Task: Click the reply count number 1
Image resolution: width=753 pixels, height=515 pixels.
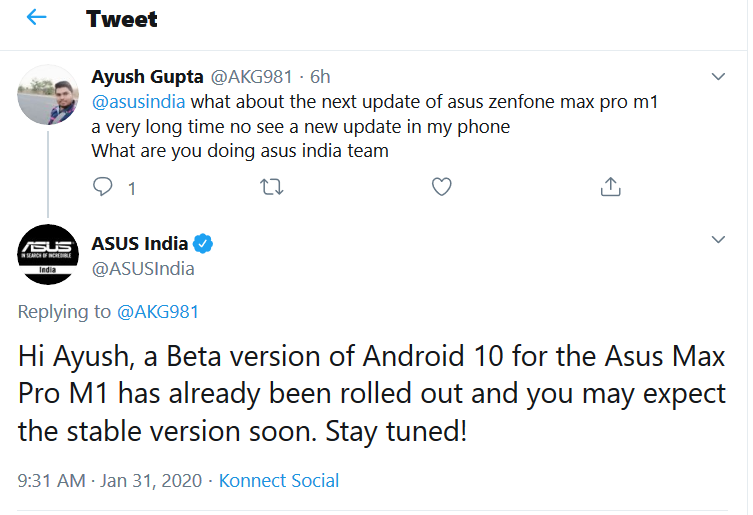Action: (132, 188)
